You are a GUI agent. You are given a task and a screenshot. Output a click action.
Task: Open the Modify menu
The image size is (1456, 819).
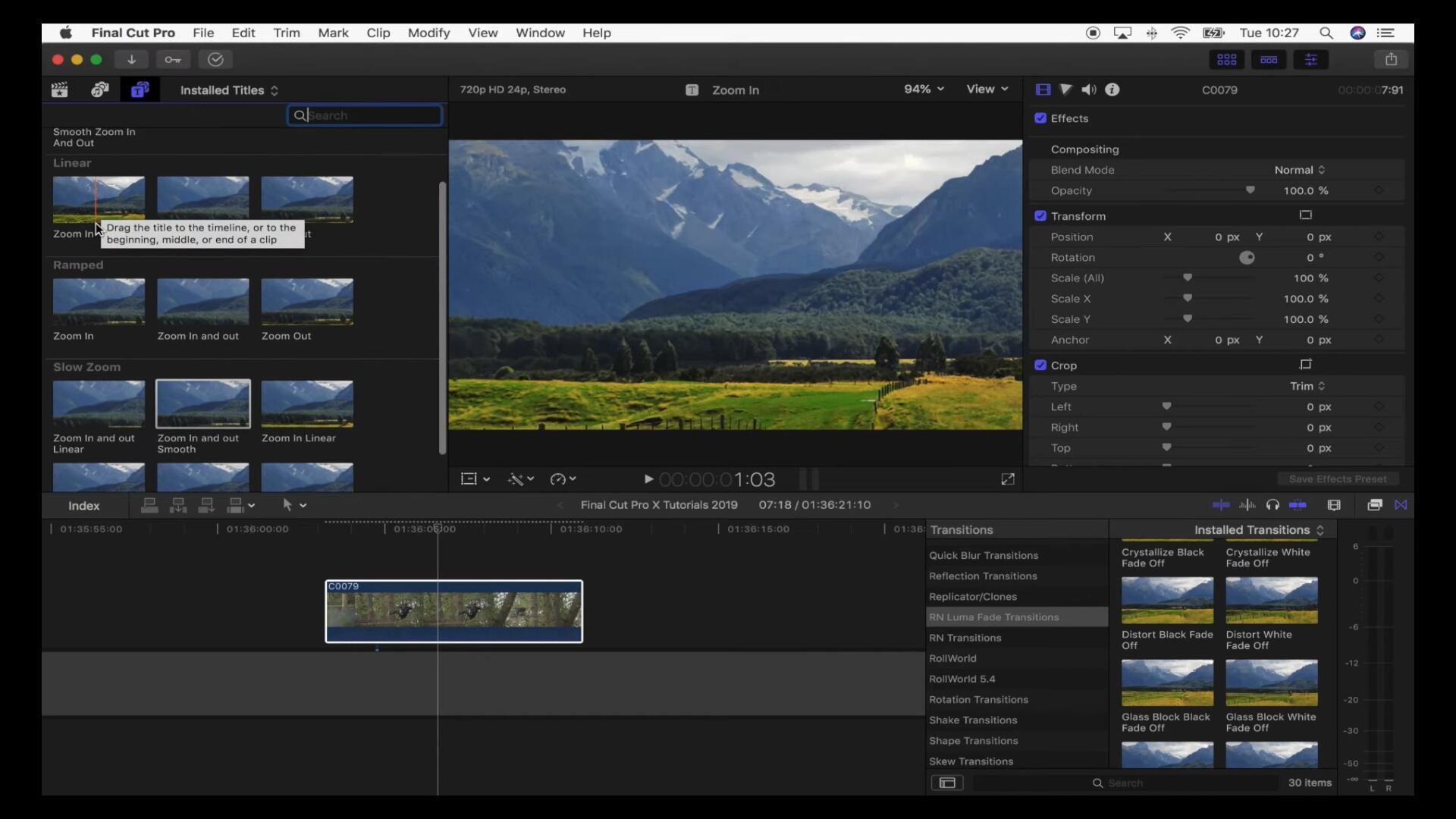[x=428, y=33]
